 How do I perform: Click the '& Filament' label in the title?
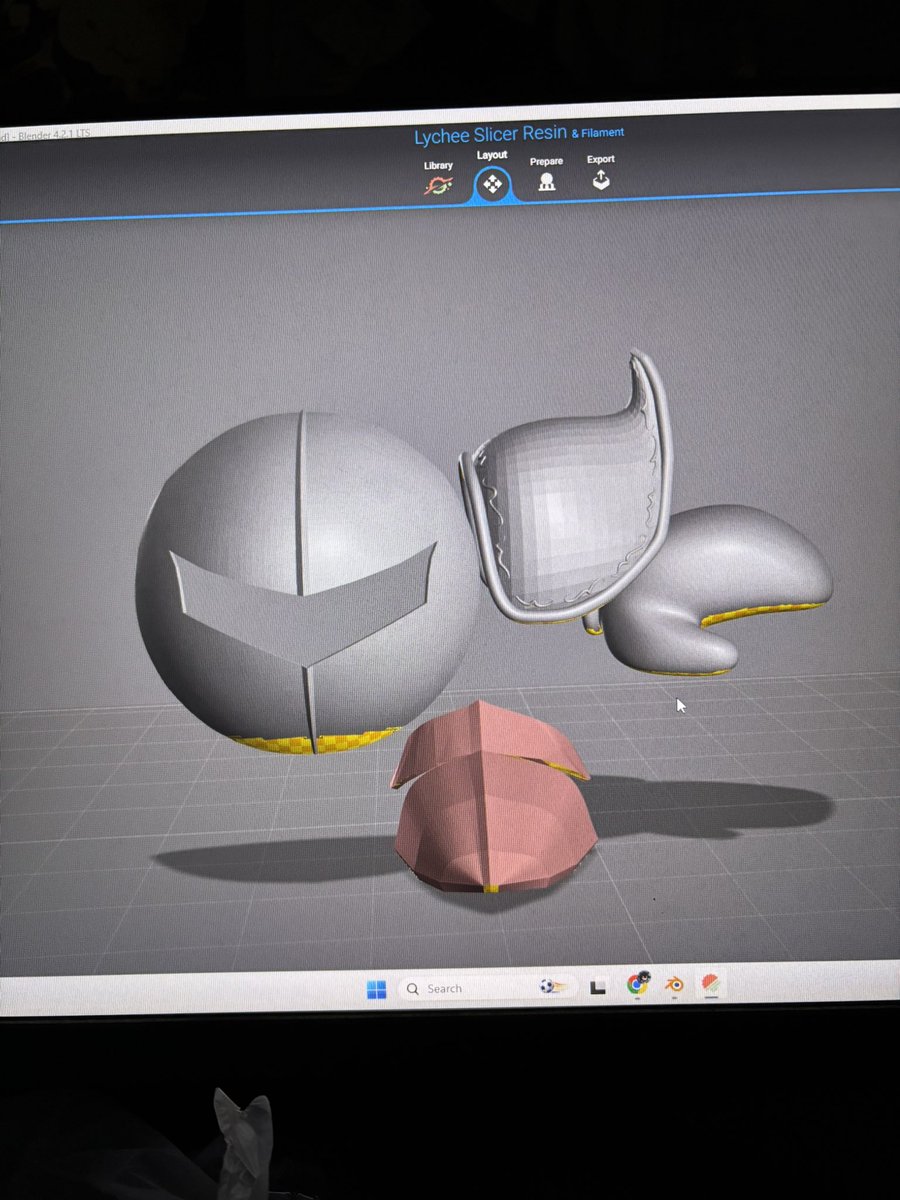coord(598,131)
